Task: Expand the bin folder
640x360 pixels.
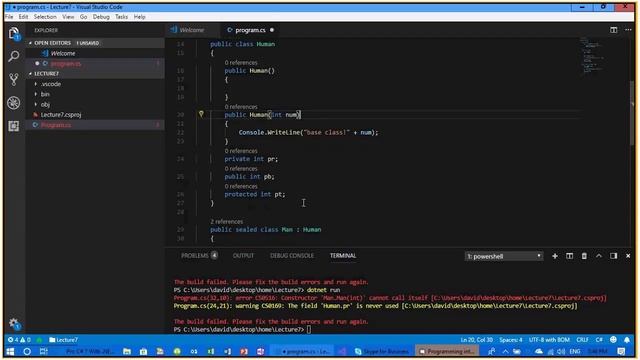Action: tap(45, 94)
